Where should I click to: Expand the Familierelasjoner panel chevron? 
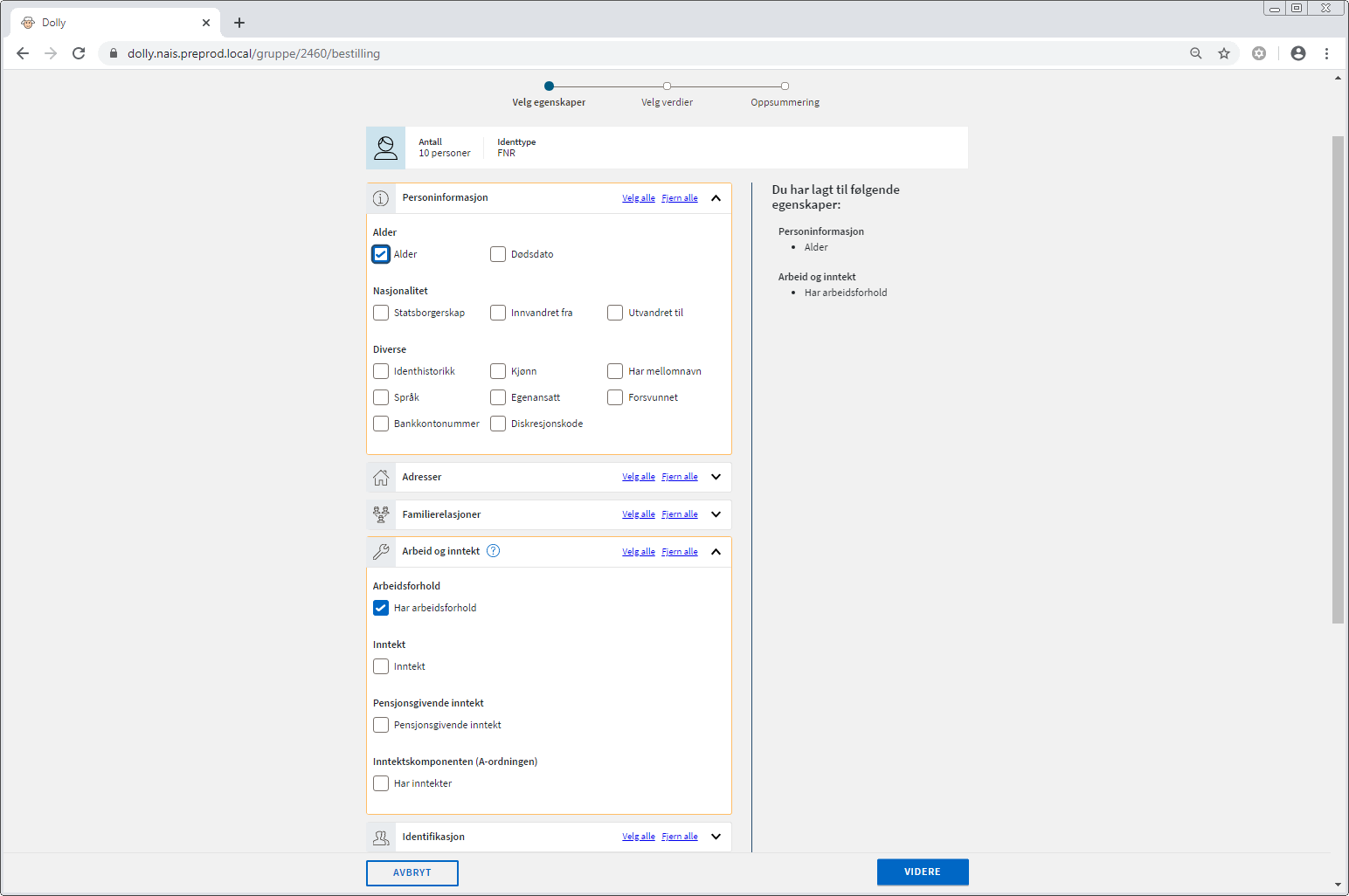[x=716, y=514]
